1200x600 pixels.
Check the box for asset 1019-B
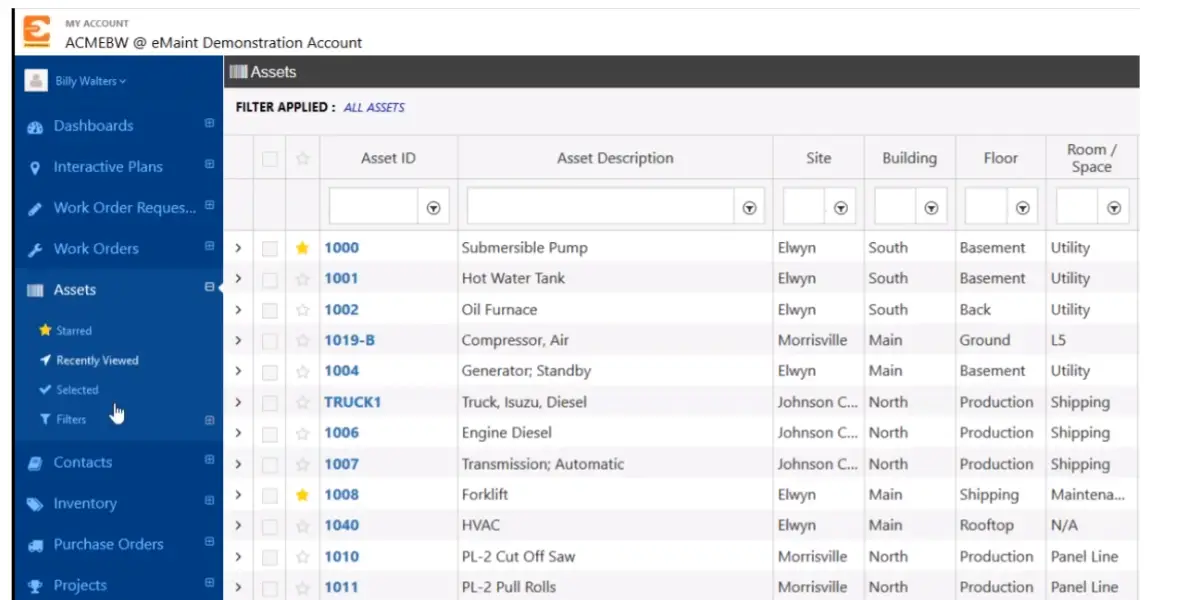click(269, 341)
